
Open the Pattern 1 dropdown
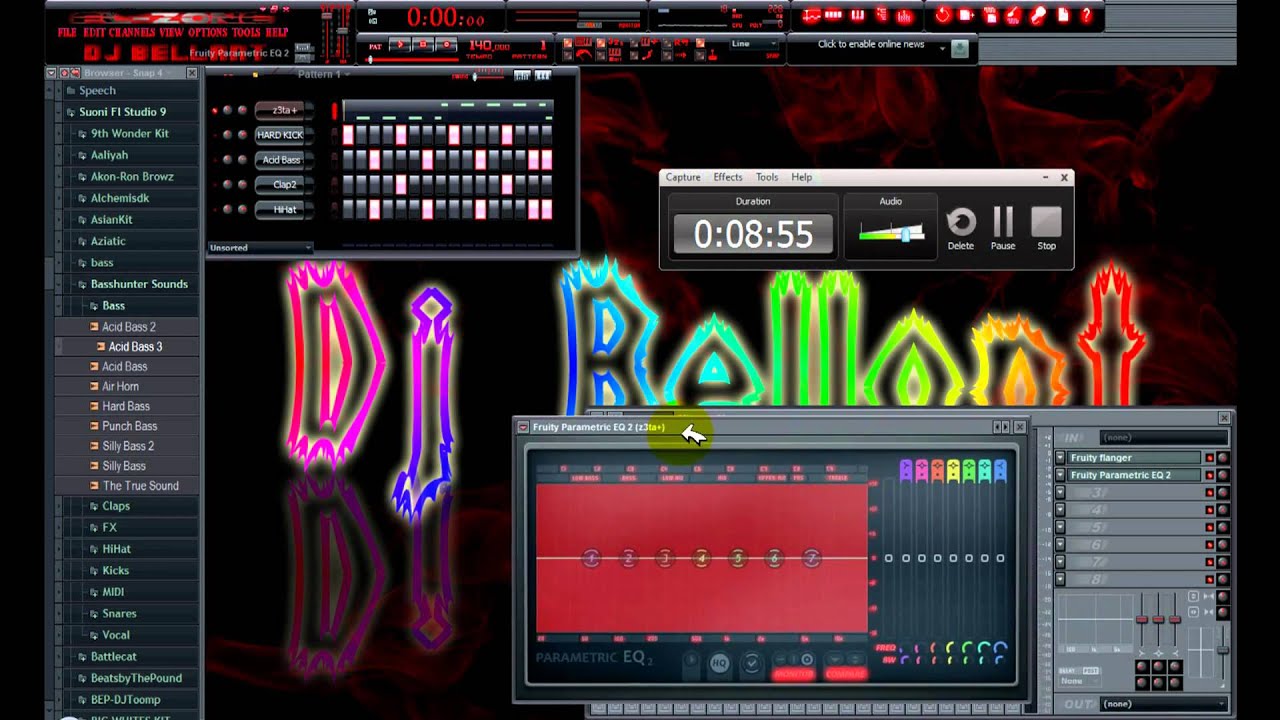(x=324, y=75)
